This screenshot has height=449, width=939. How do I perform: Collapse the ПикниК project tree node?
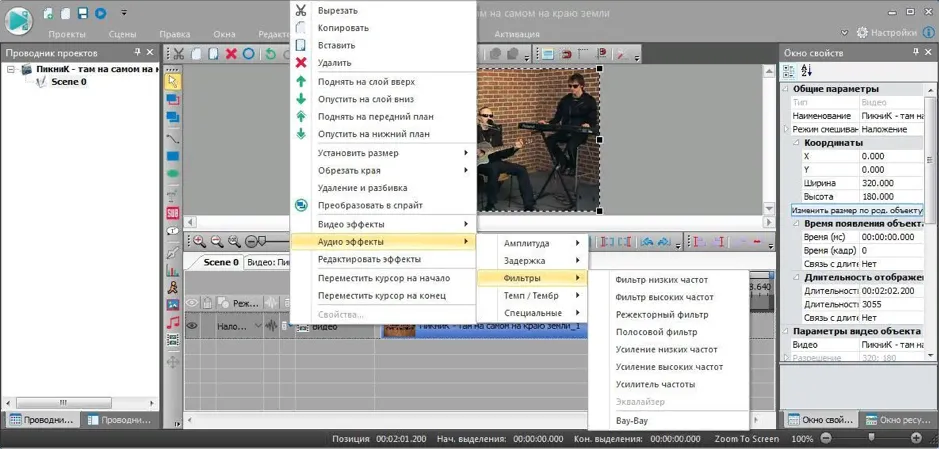(x=11, y=69)
